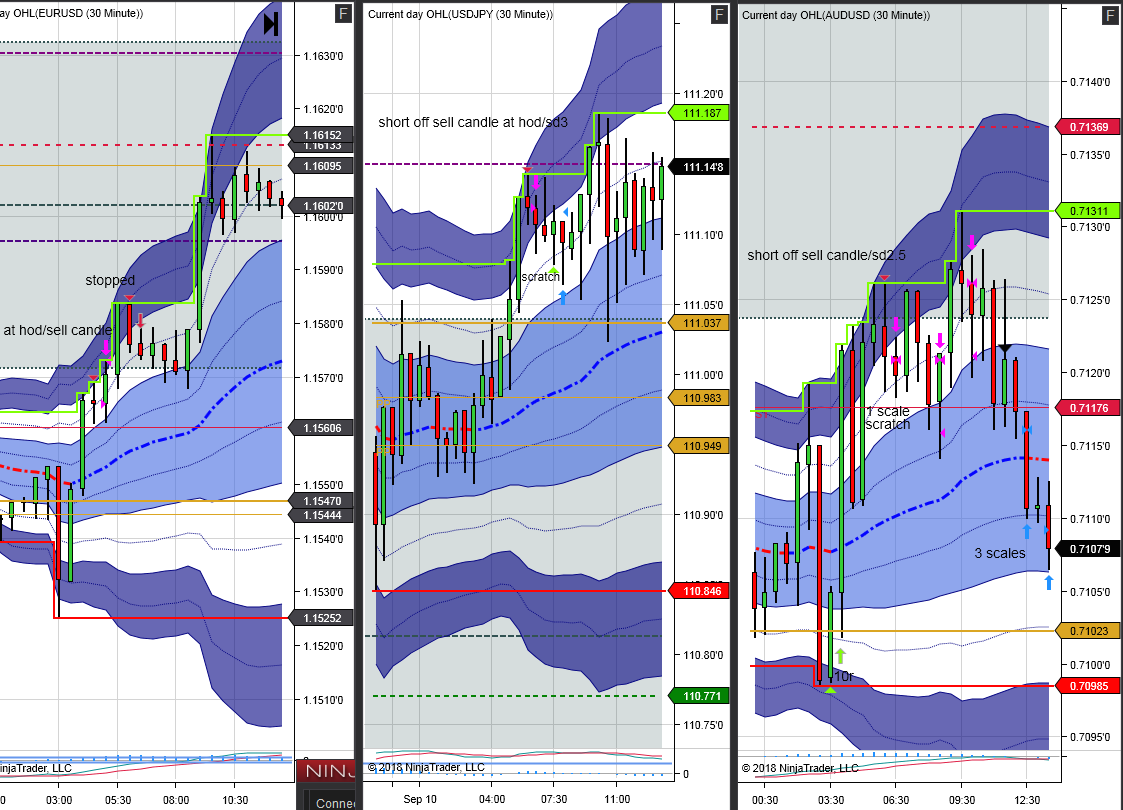The height and width of the screenshot is (810, 1123).
Task: Click the 12:30 label on the AUDUSD time axis
Action: 1027,800
